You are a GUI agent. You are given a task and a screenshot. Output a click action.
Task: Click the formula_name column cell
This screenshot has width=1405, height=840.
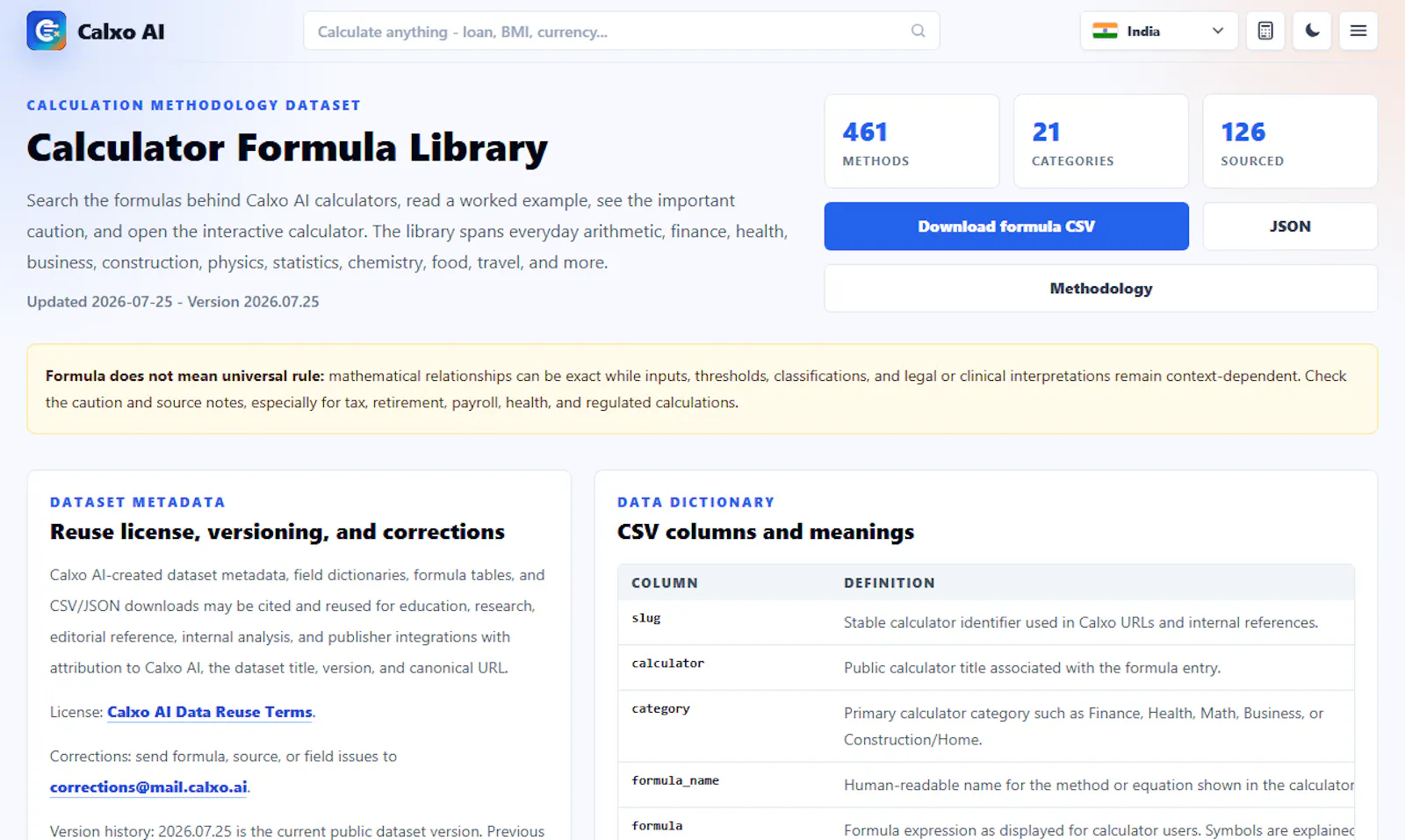point(675,780)
